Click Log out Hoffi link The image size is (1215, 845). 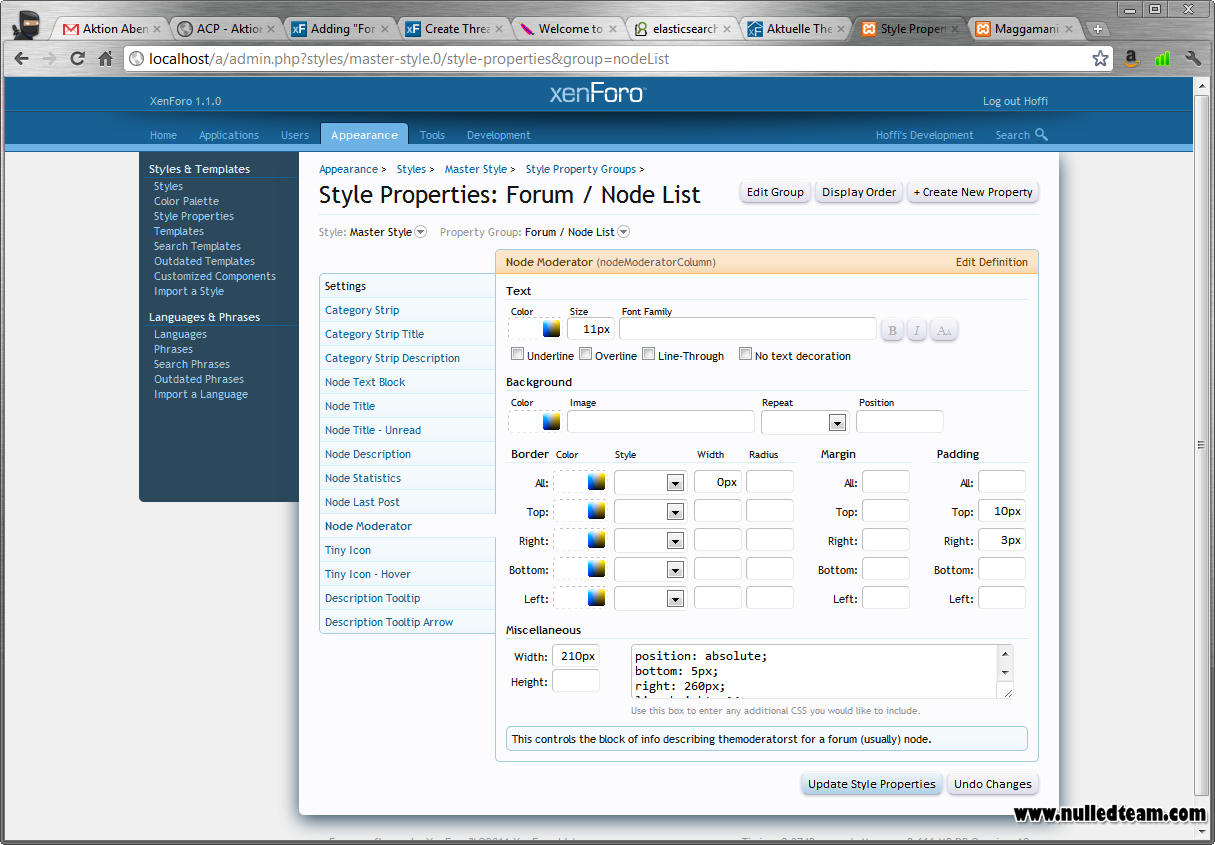(1015, 101)
